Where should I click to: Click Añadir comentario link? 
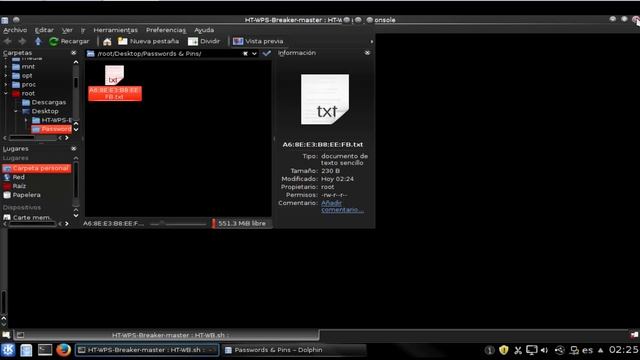pyautogui.click(x=342, y=206)
